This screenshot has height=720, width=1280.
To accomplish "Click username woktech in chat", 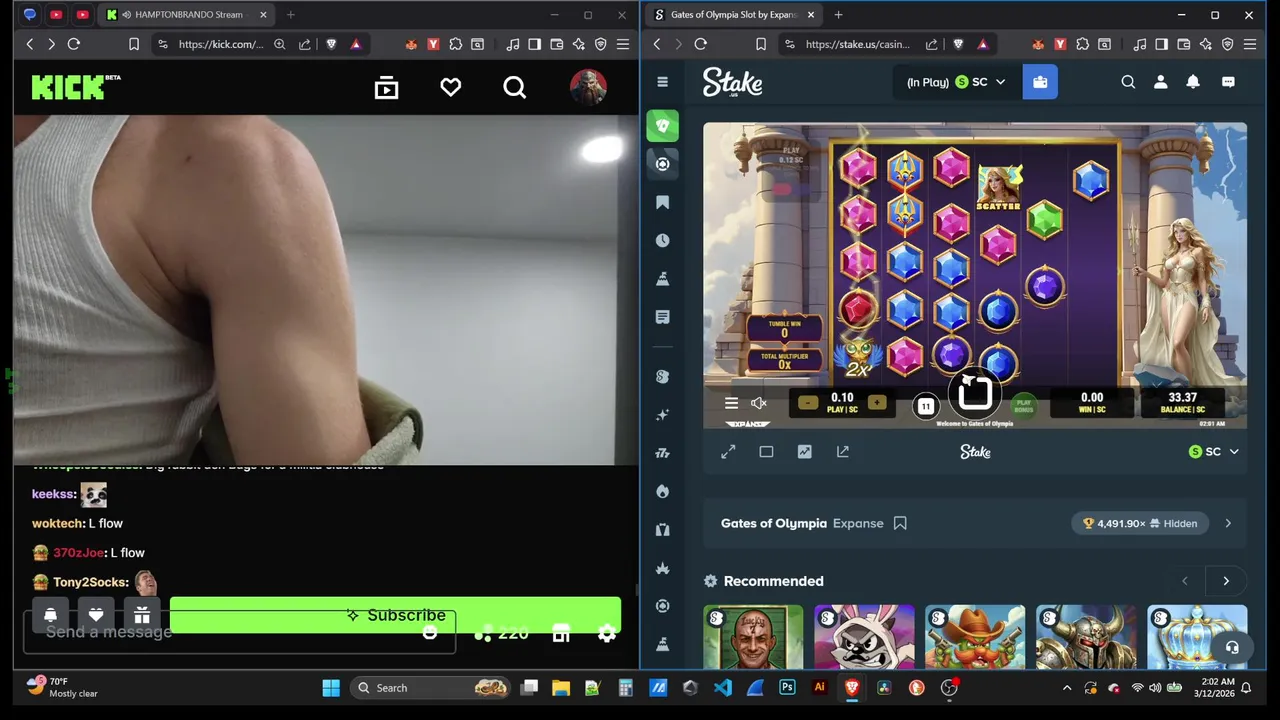I will coord(57,524).
